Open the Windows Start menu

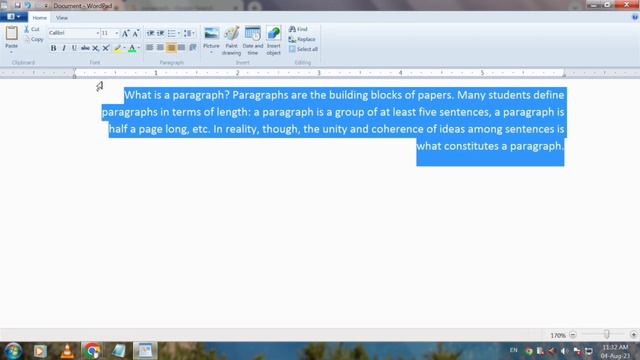(x=13, y=351)
